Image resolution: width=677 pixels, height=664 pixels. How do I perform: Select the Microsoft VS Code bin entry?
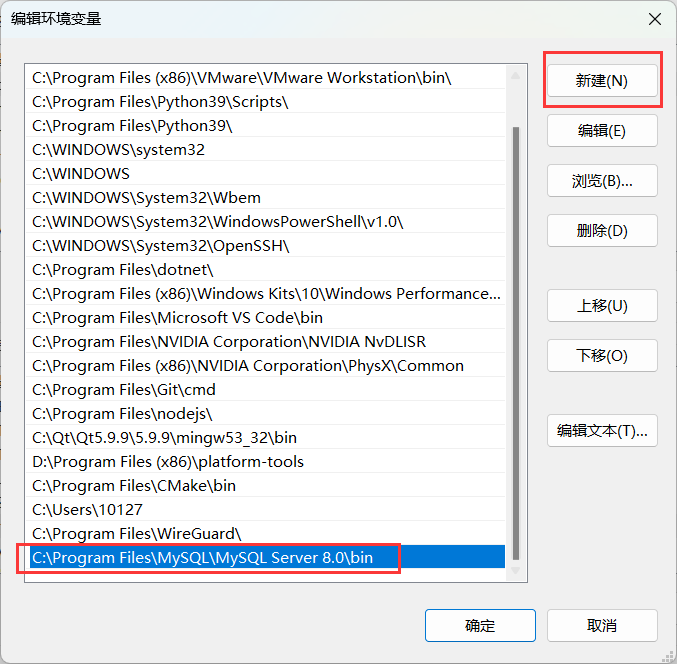pyautogui.click(x=177, y=318)
